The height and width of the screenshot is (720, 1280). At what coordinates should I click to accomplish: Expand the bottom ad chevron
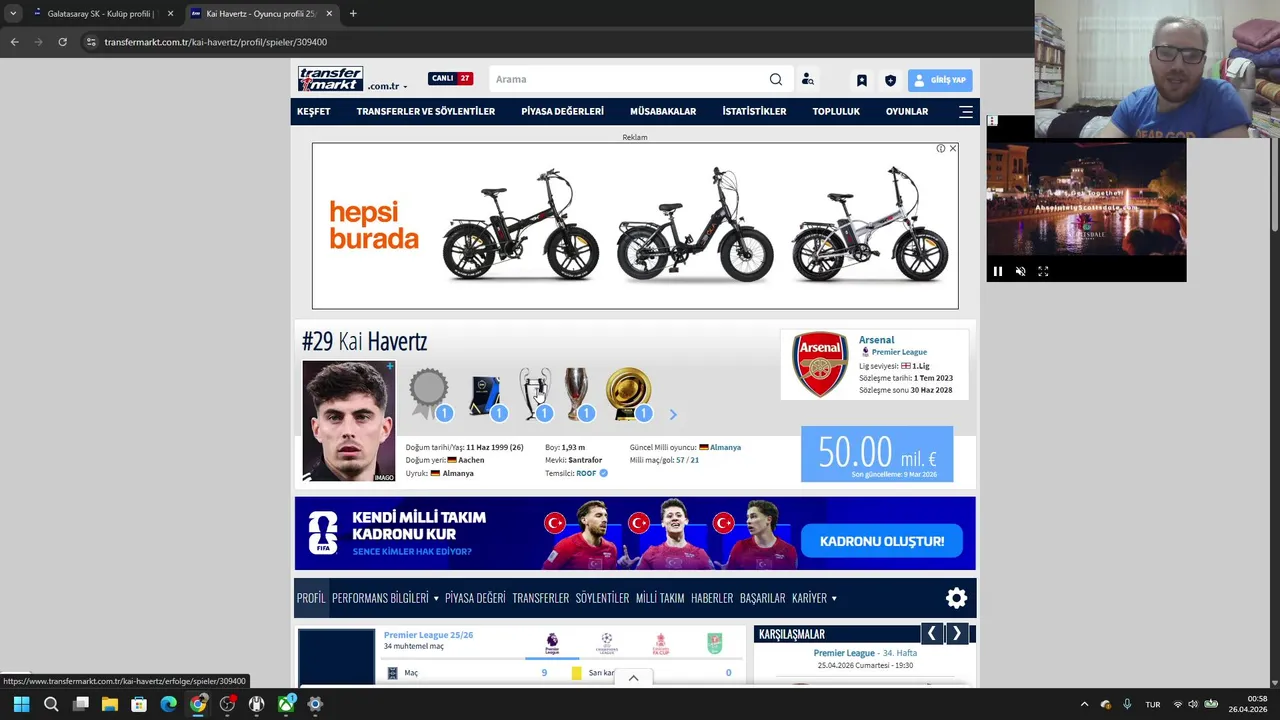pyautogui.click(x=633, y=677)
